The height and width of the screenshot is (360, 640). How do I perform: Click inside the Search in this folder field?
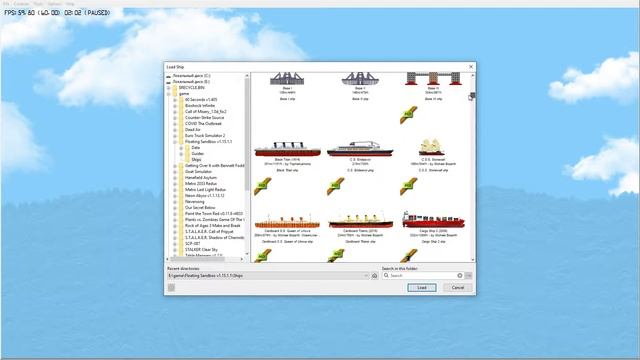pyautogui.click(x=422, y=276)
